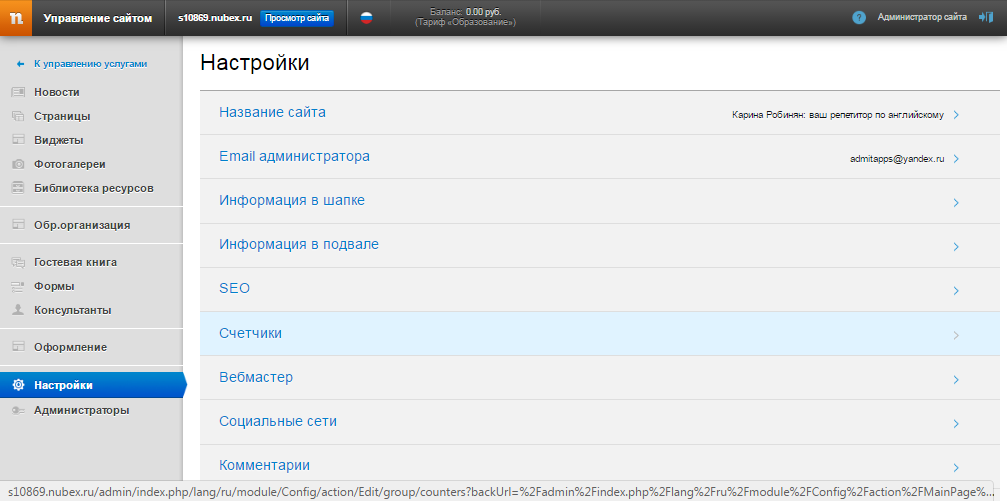1007x501 pixels.
Task: Click the Консультанты person icon
Action: (x=18, y=310)
